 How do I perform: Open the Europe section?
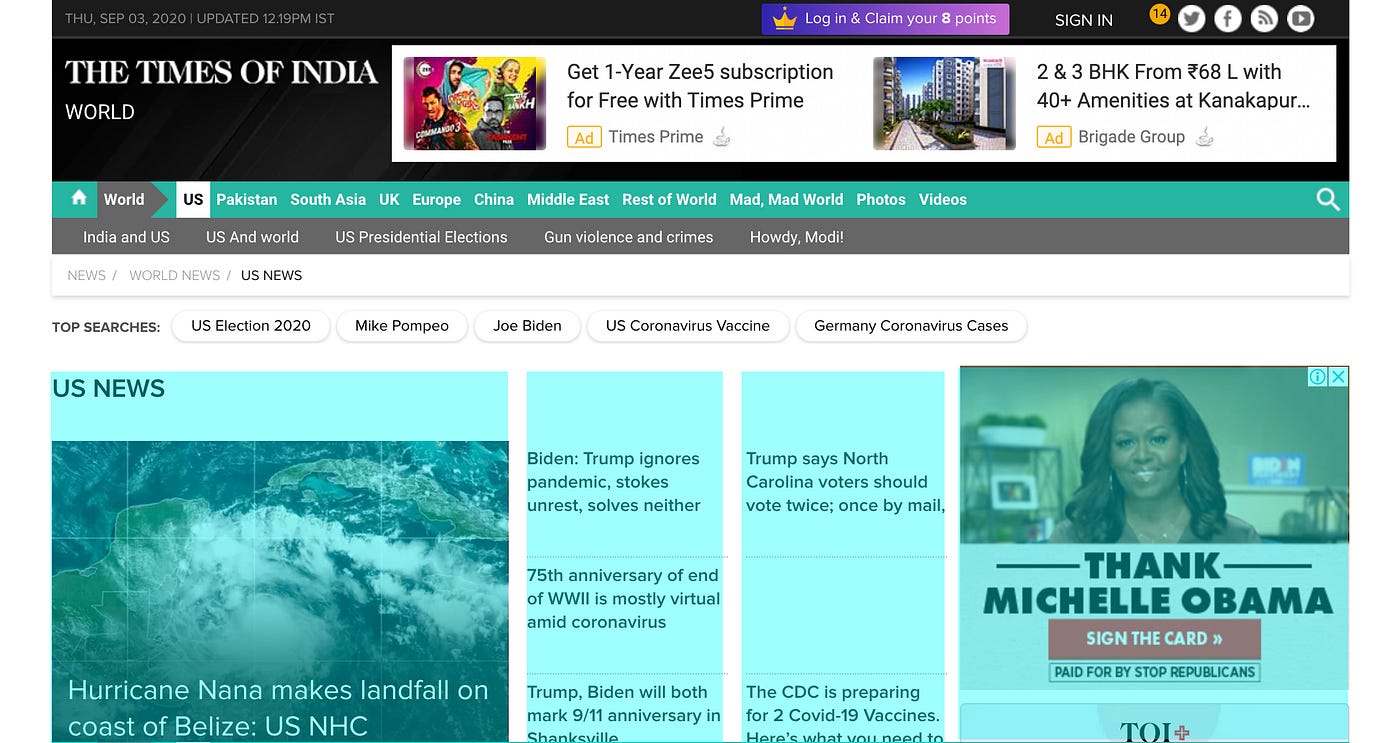coord(437,199)
